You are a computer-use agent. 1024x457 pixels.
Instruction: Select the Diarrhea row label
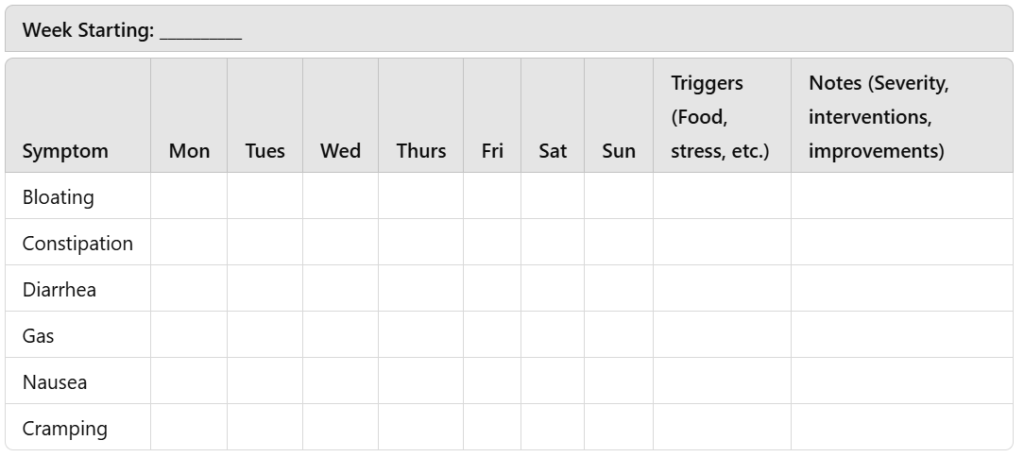coord(59,289)
